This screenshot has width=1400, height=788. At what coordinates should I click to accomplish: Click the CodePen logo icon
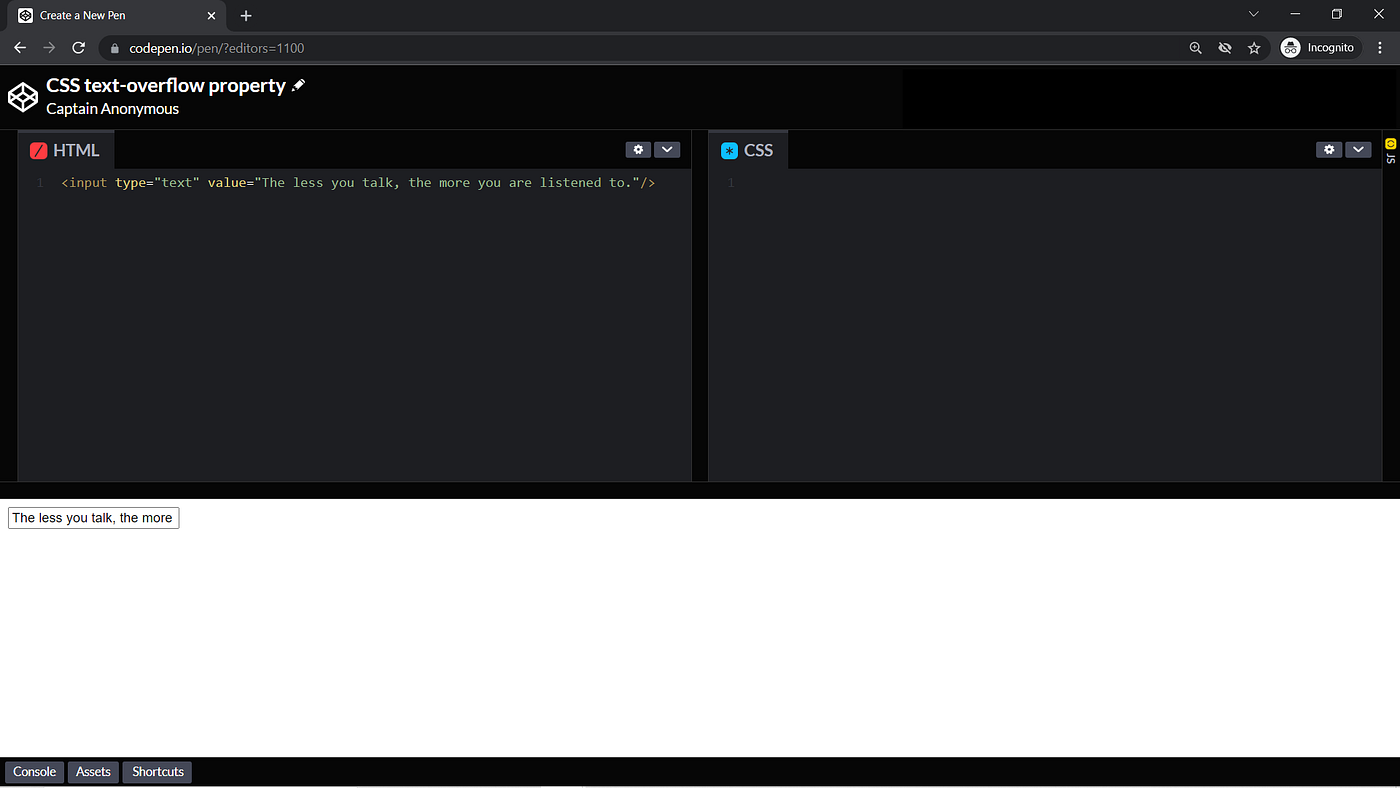23,97
